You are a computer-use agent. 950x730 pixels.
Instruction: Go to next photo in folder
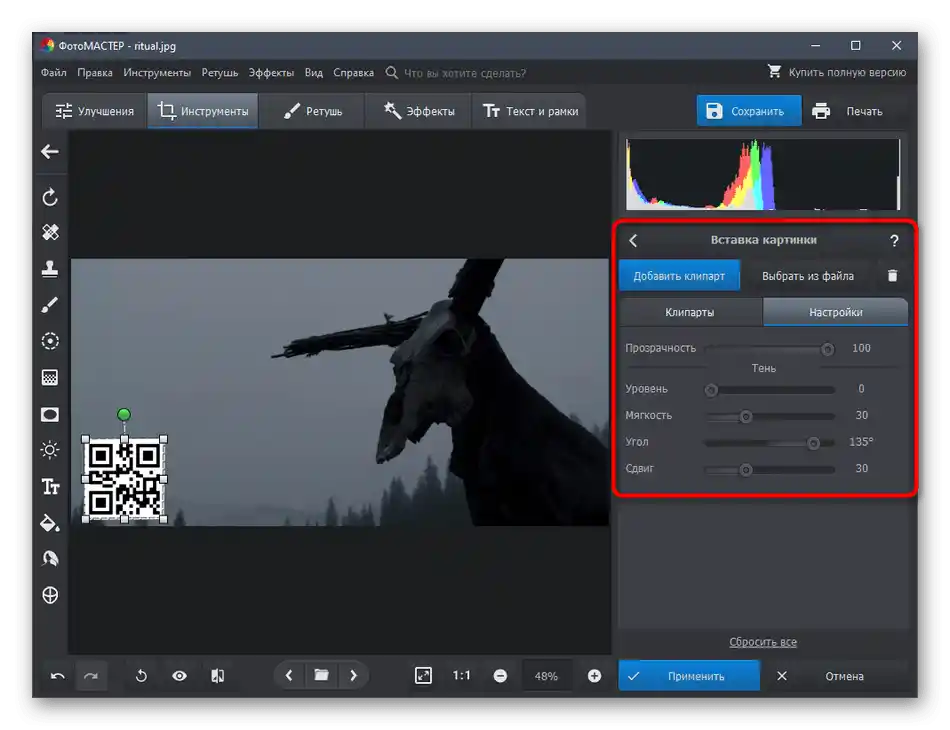354,676
